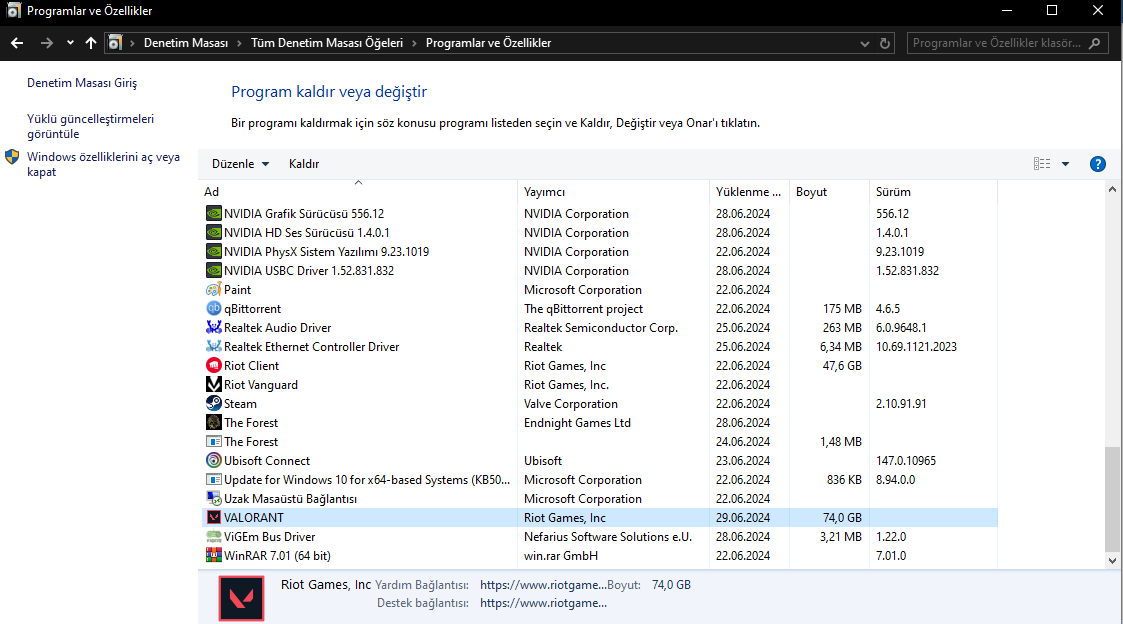This screenshot has width=1123, height=624.
Task: Click the Kaldır button
Action: pos(304,164)
